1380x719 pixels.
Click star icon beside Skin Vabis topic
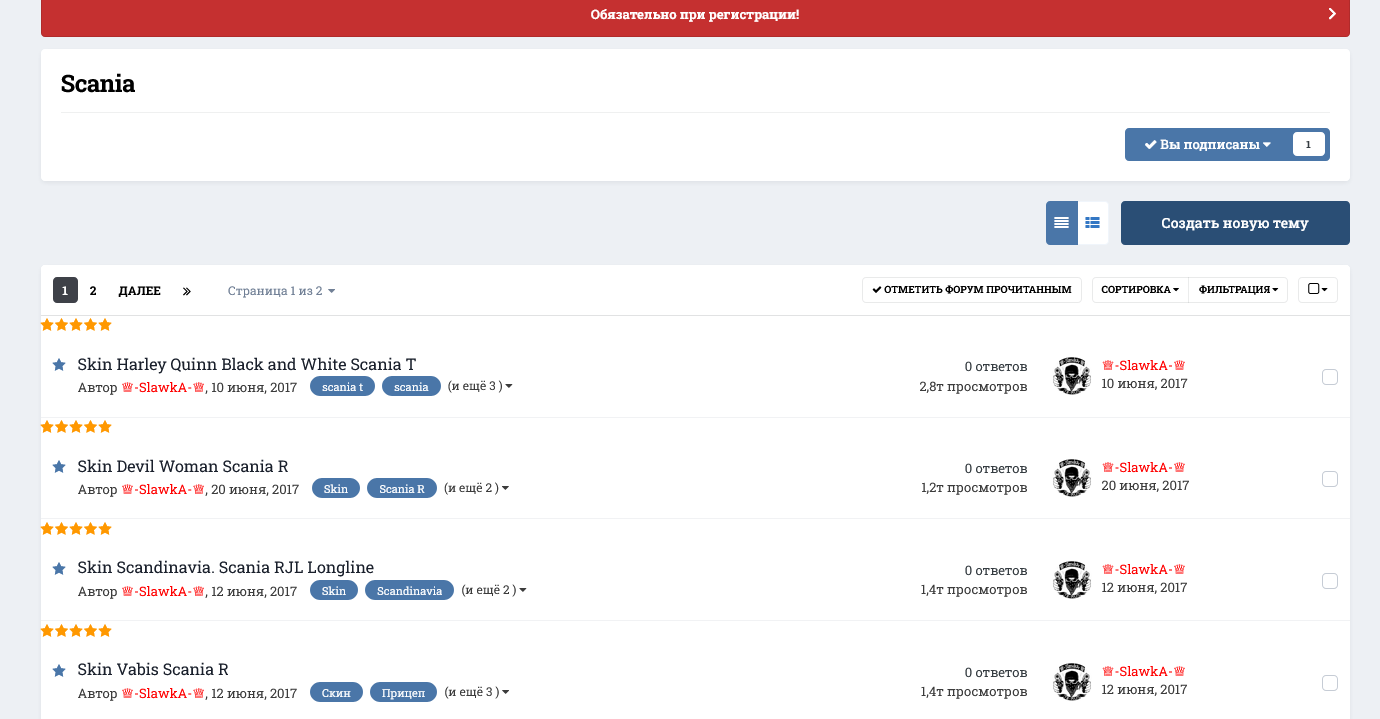click(59, 670)
